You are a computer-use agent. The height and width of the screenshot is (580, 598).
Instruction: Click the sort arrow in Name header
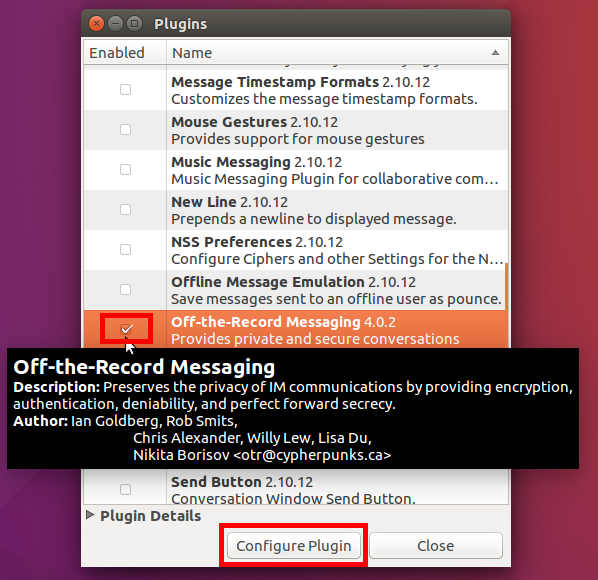coord(495,53)
